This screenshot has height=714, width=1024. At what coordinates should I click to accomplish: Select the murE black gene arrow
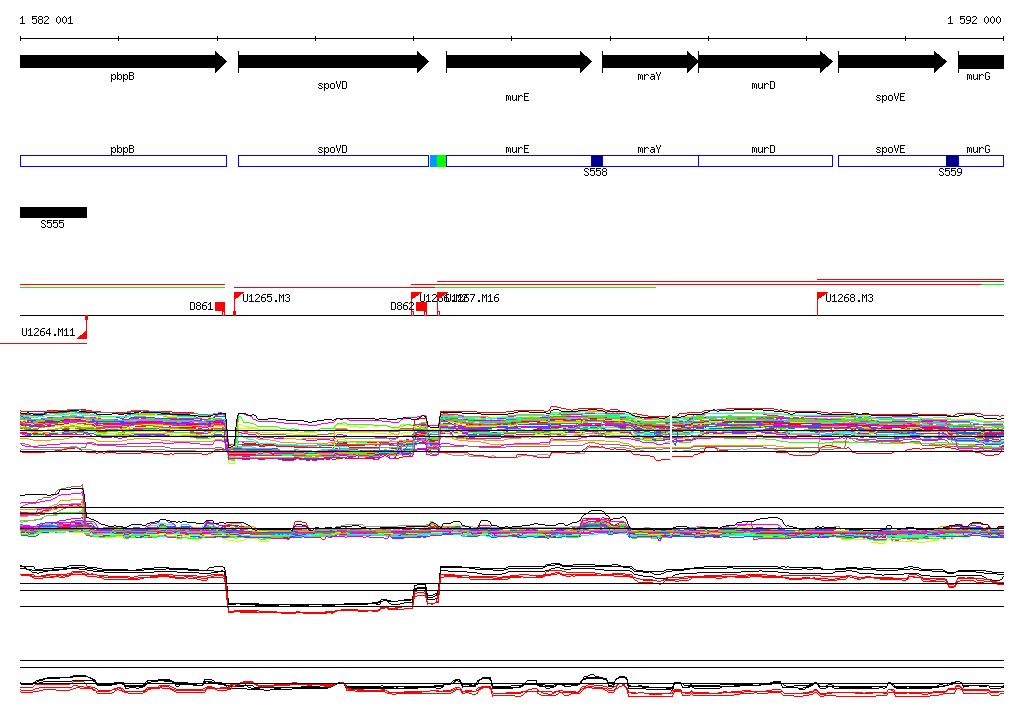coord(519,62)
